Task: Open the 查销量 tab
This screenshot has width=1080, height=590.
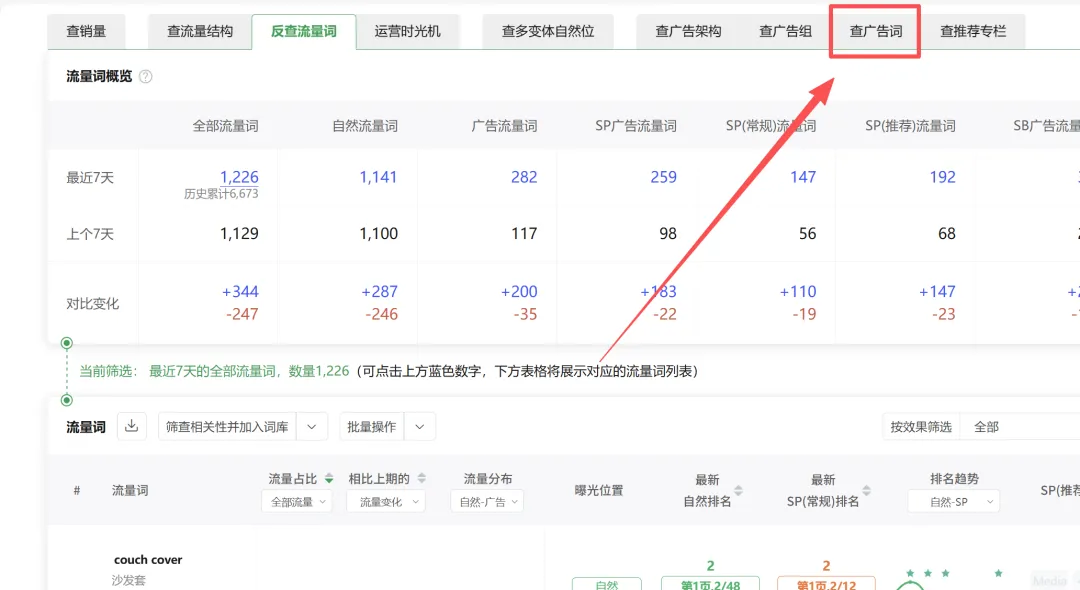Action: pos(86,32)
